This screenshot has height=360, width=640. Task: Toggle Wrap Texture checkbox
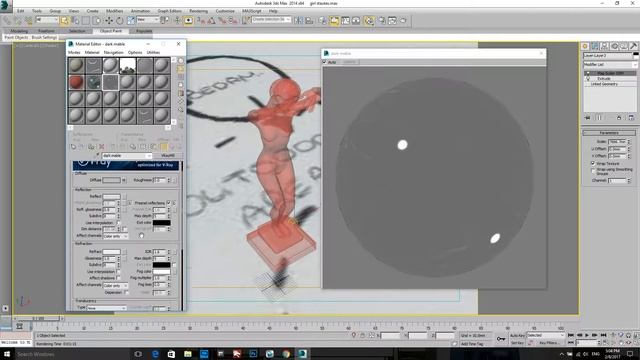tap(593, 163)
